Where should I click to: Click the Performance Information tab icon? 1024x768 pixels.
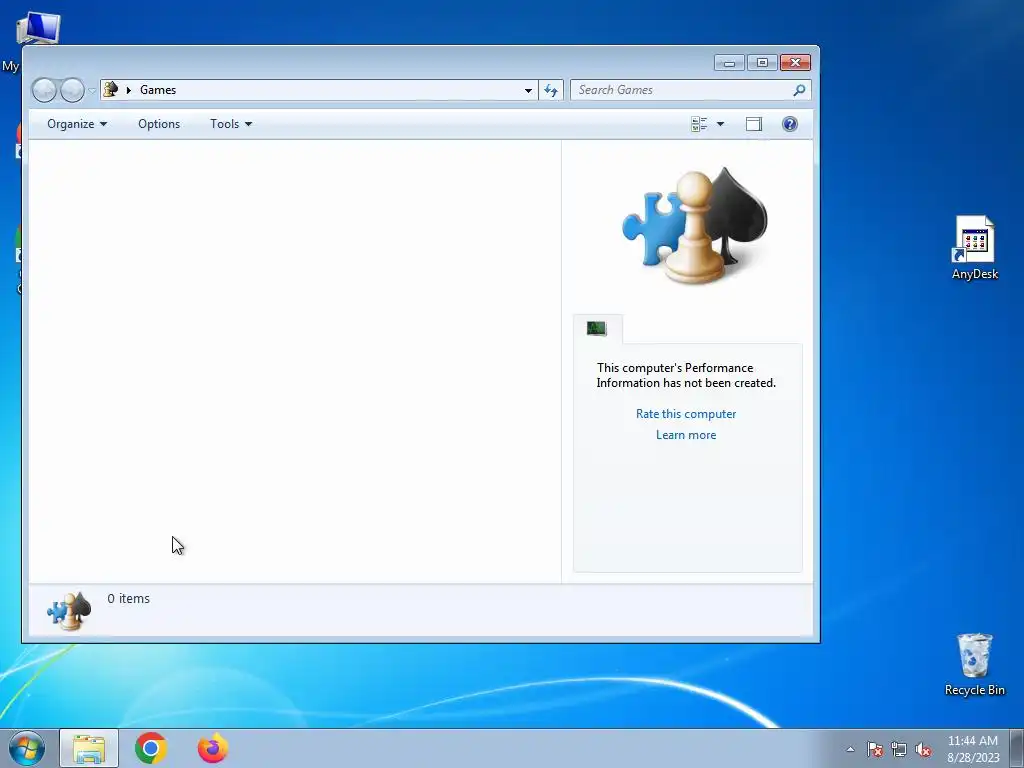597,328
